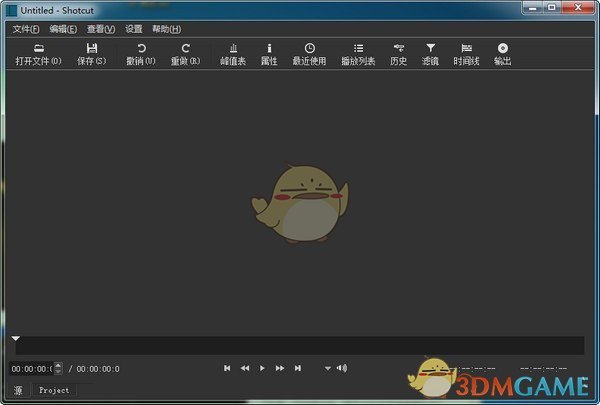Viewport: 600px width, 405px height.
Task: Open the 峰值表 (Peak Meter) panel
Action: pos(233,54)
